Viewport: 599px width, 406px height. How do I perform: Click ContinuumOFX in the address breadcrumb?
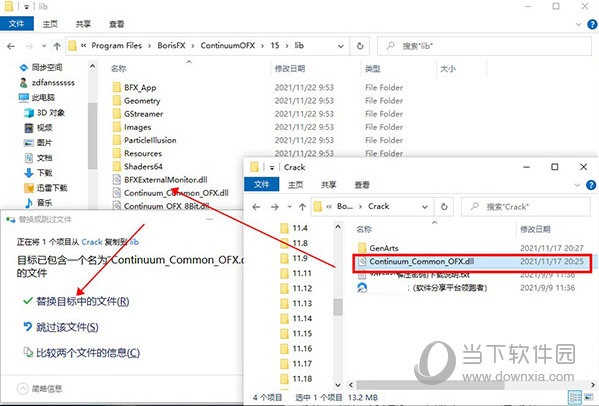[x=228, y=45]
